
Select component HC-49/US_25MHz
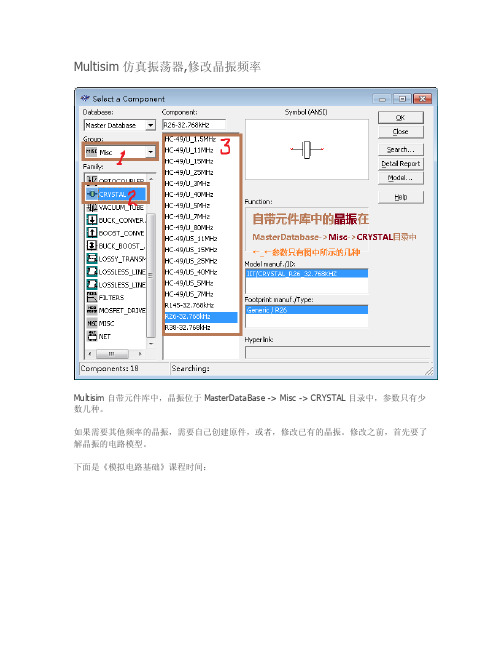tap(191, 261)
